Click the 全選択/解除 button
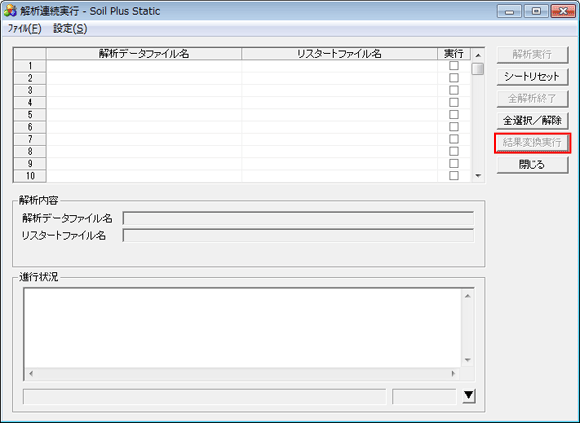Image resolution: width=580 pixels, height=423 pixels. pyautogui.click(x=532, y=121)
